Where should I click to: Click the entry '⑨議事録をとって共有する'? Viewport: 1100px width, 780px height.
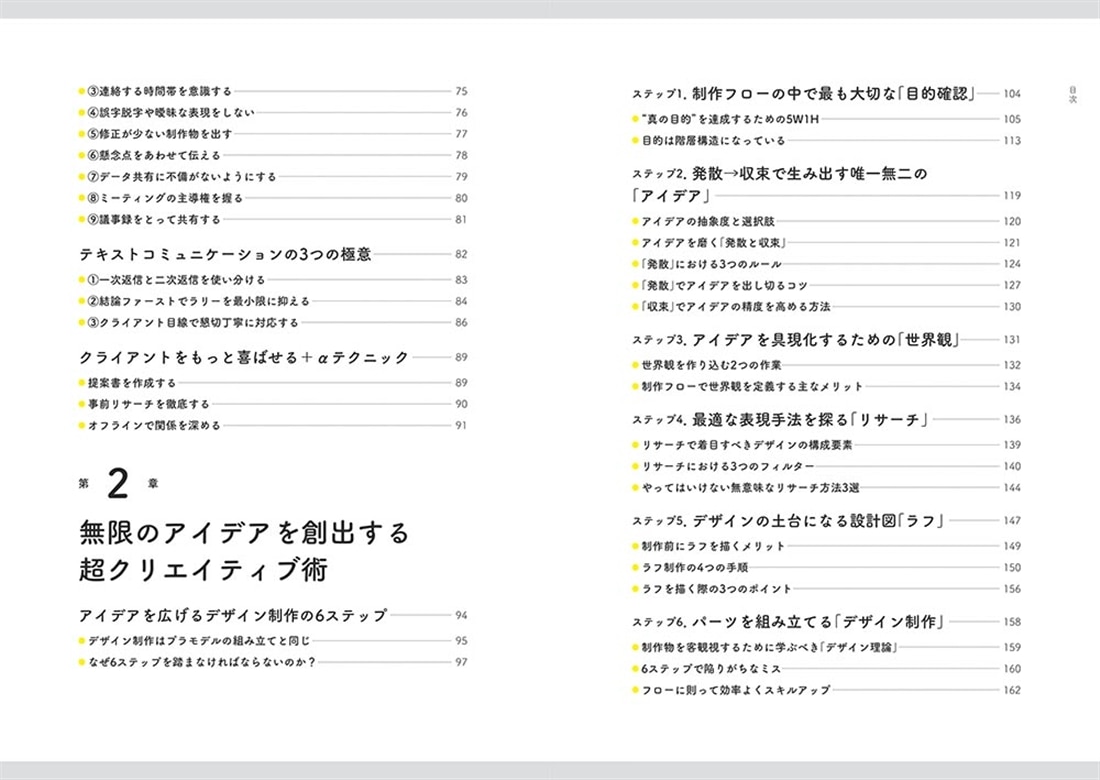[154, 220]
